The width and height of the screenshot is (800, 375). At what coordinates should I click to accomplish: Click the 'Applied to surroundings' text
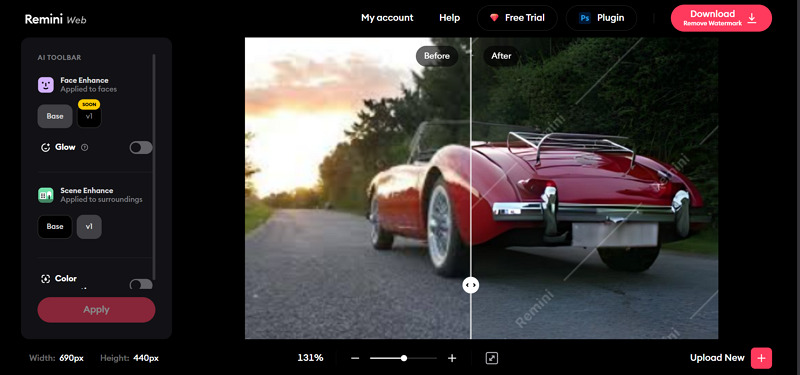(102, 199)
